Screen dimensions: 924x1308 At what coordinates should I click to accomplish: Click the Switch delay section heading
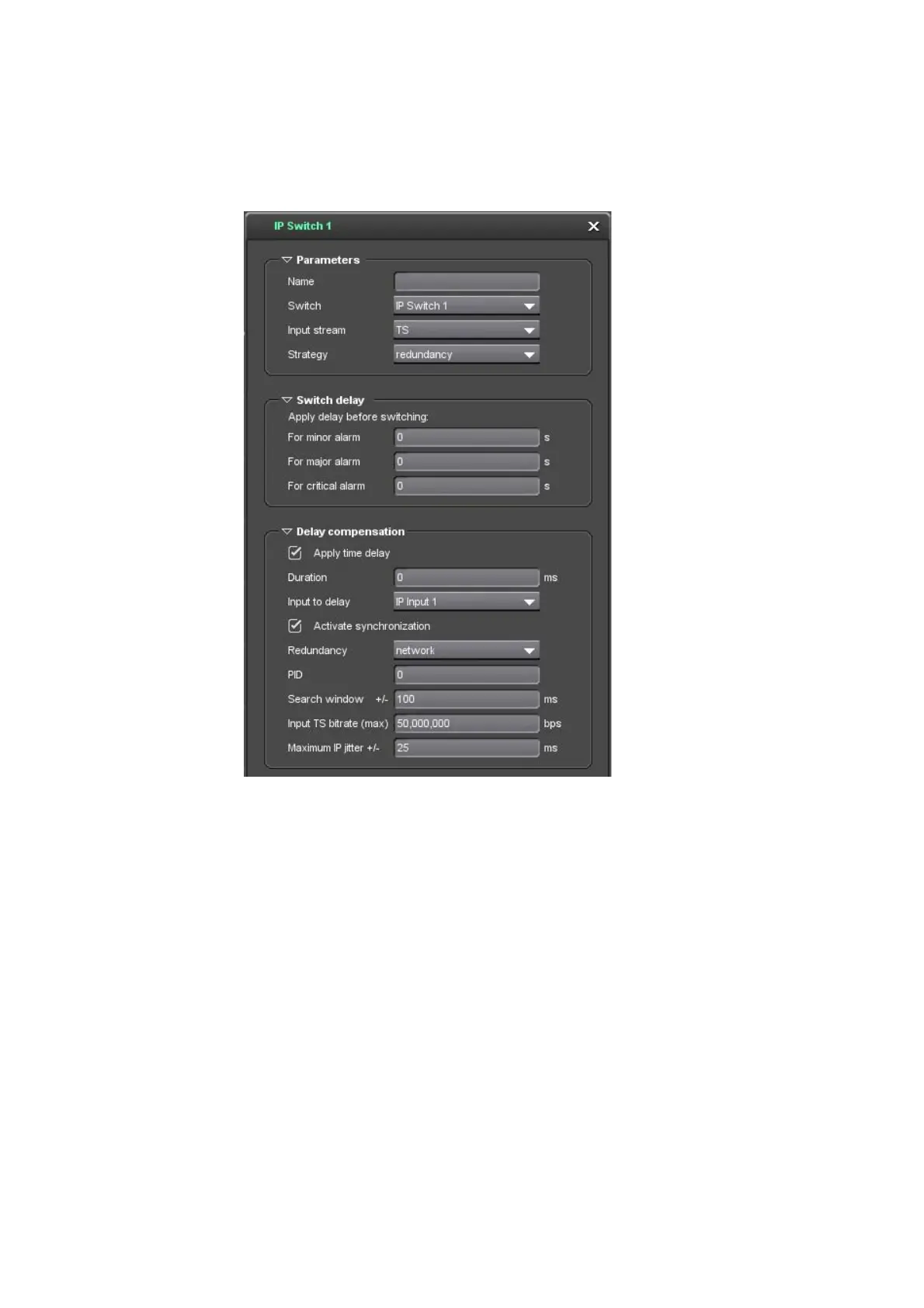[x=330, y=400]
